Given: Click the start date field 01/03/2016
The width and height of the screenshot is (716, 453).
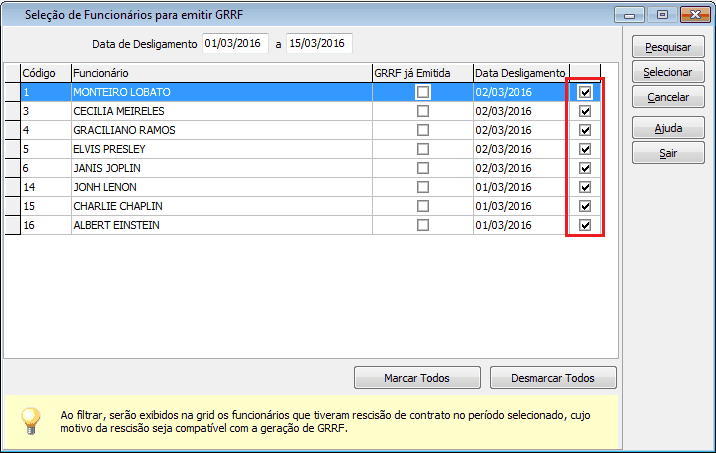Looking at the screenshot, I should pyautogui.click(x=235, y=43).
